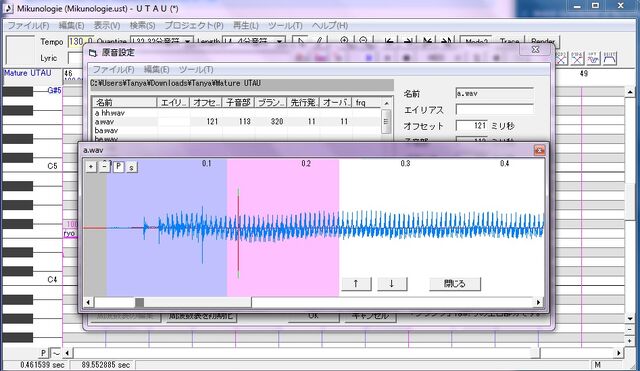Click the 閉じる button in waveform window
This screenshot has height=371, width=640.
click(455, 283)
